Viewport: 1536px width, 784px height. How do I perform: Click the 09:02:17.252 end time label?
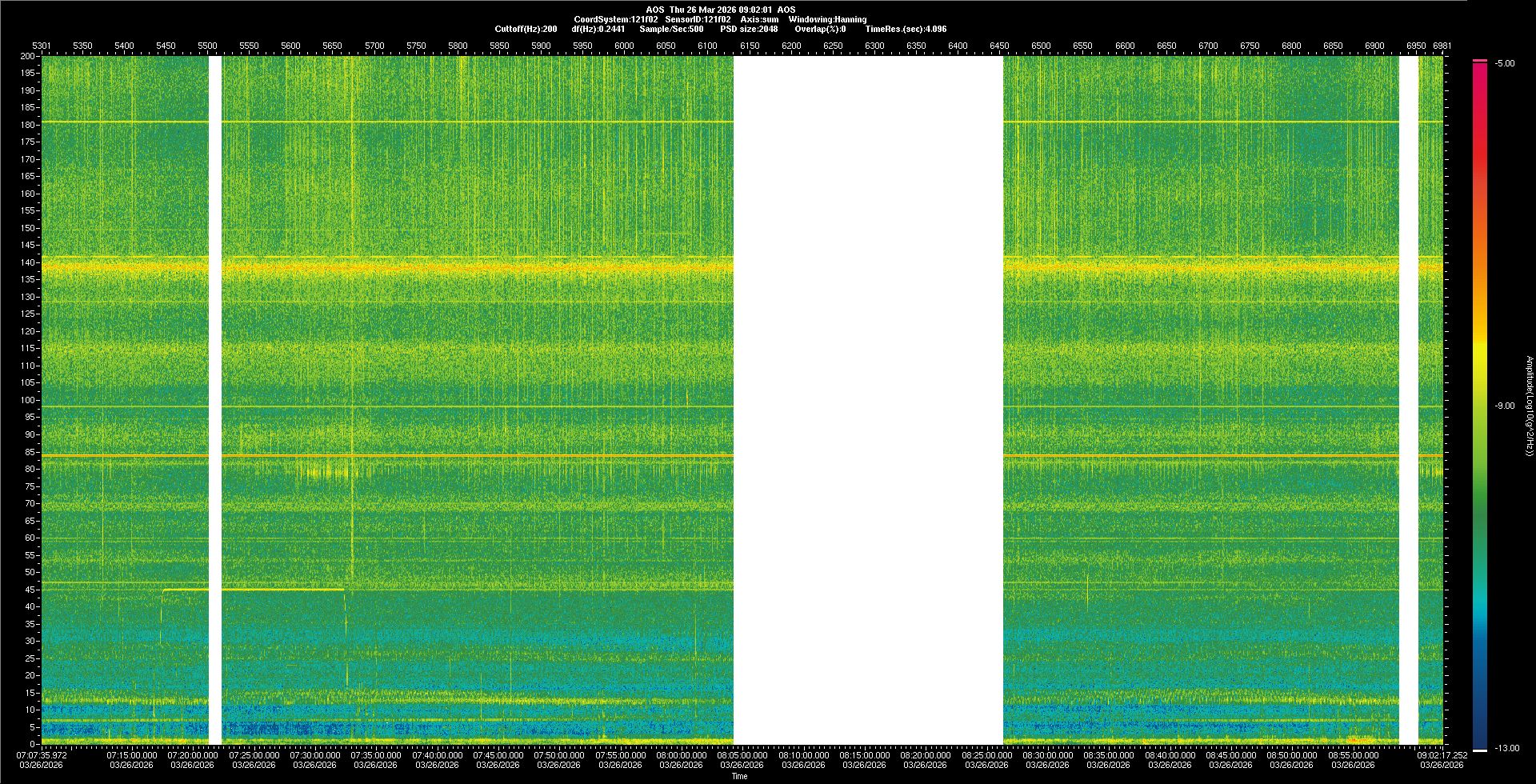click(1442, 755)
